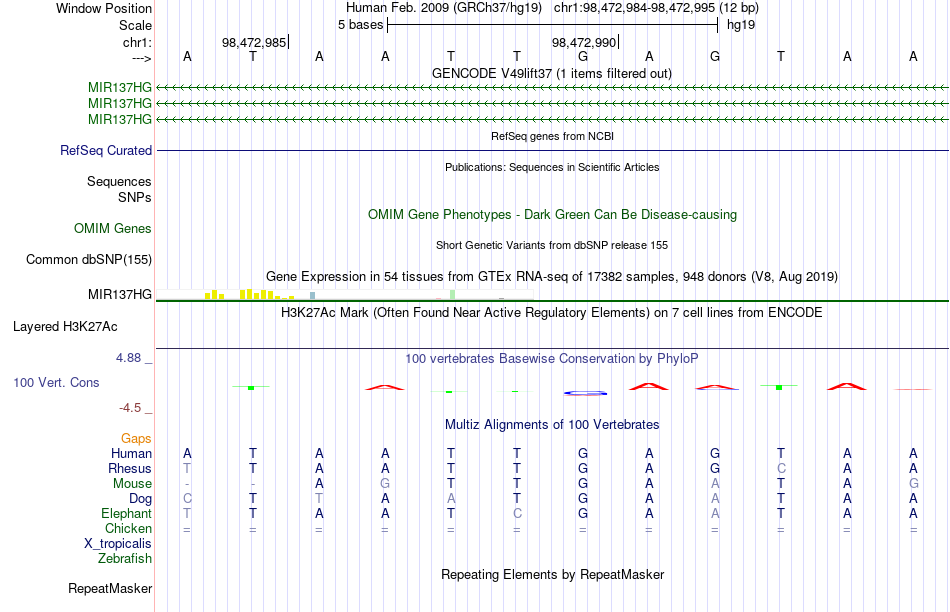
Task: Click the orange Gaps label
Action: point(136,438)
